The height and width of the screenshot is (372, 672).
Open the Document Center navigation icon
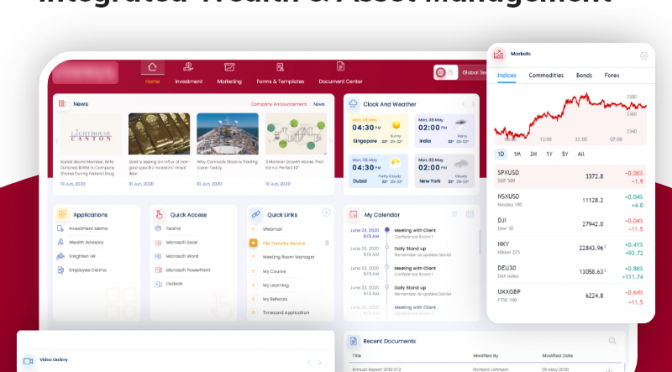coord(340,66)
